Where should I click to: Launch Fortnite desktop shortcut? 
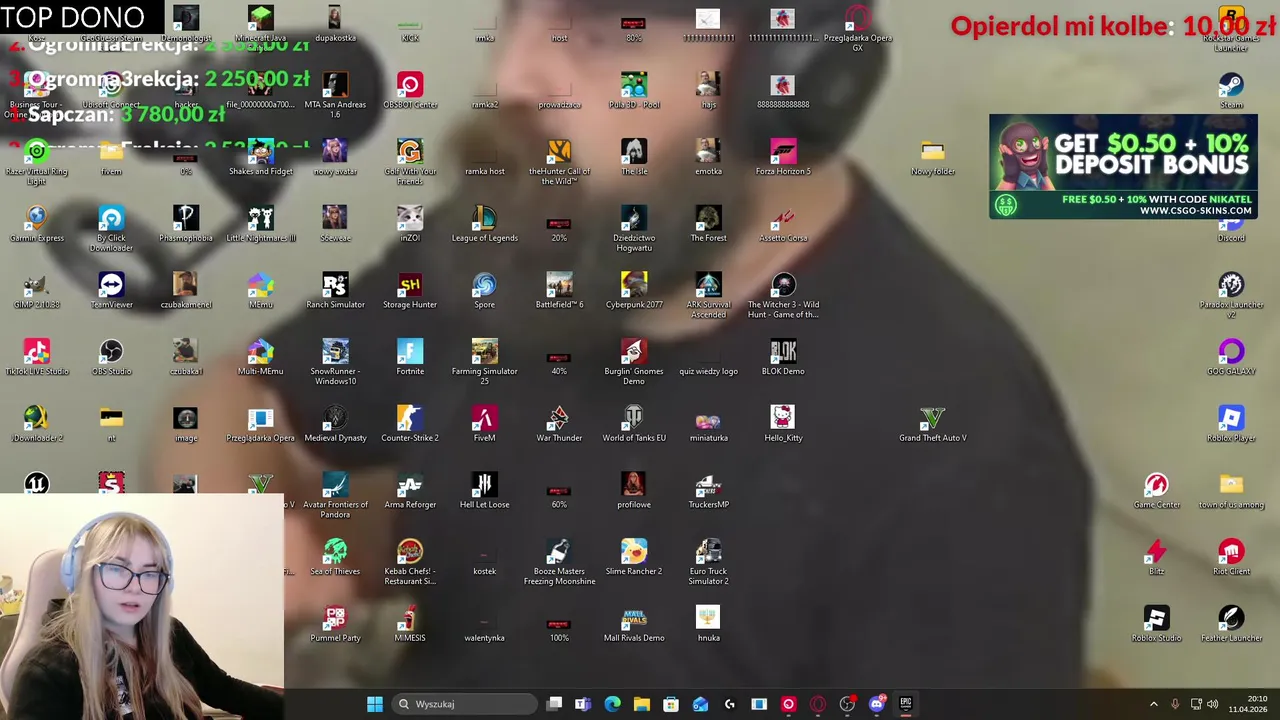(x=410, y=357)
